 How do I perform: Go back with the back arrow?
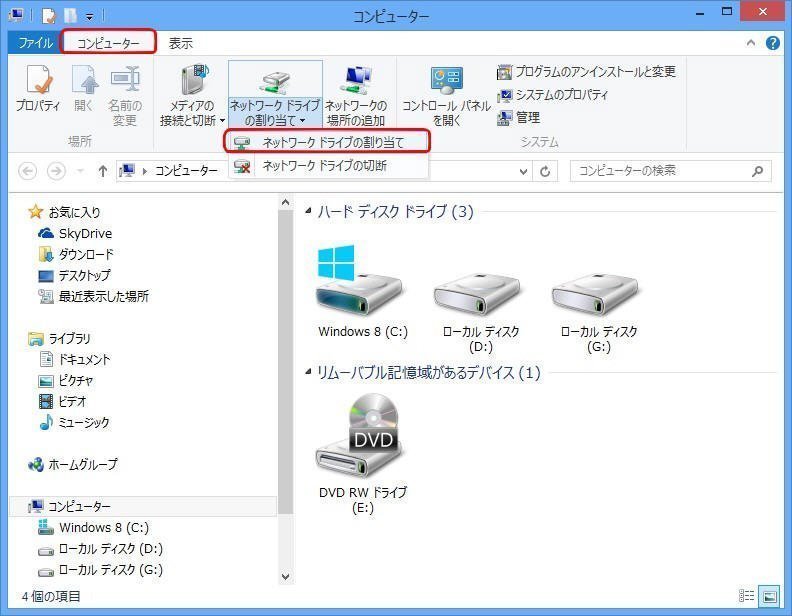[28, 171]
